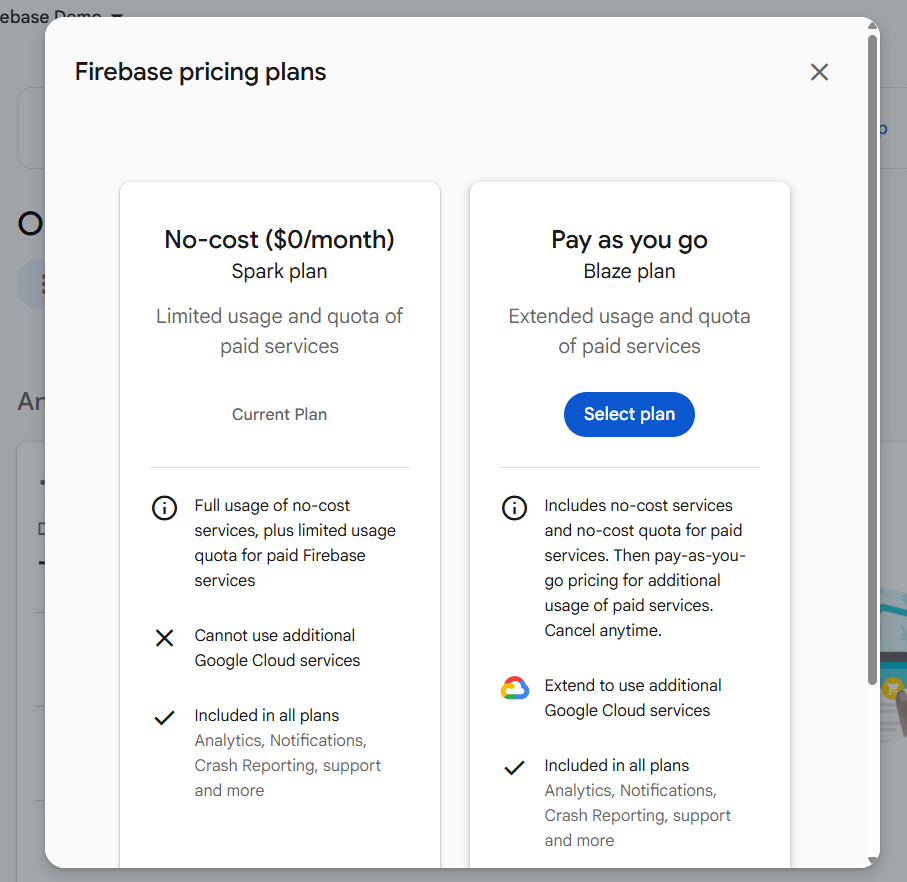Click the No-cost ($0/month) heading

279,240
